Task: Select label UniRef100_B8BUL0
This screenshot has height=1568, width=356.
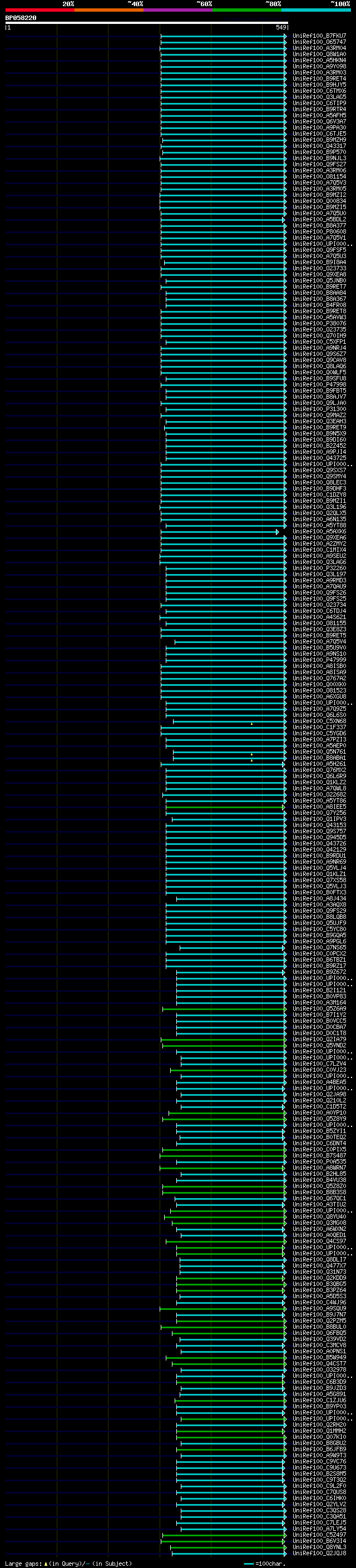Action: tap(319, 1327)
